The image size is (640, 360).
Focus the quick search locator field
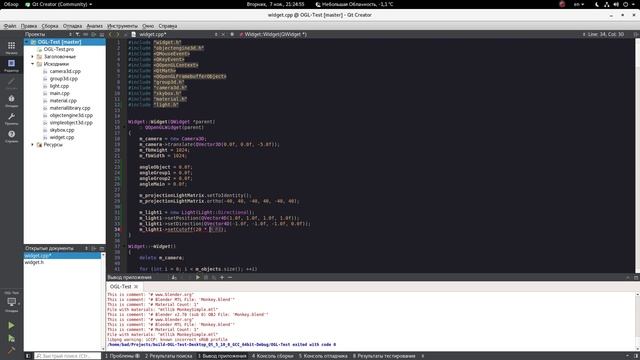[x=67, y=356]
